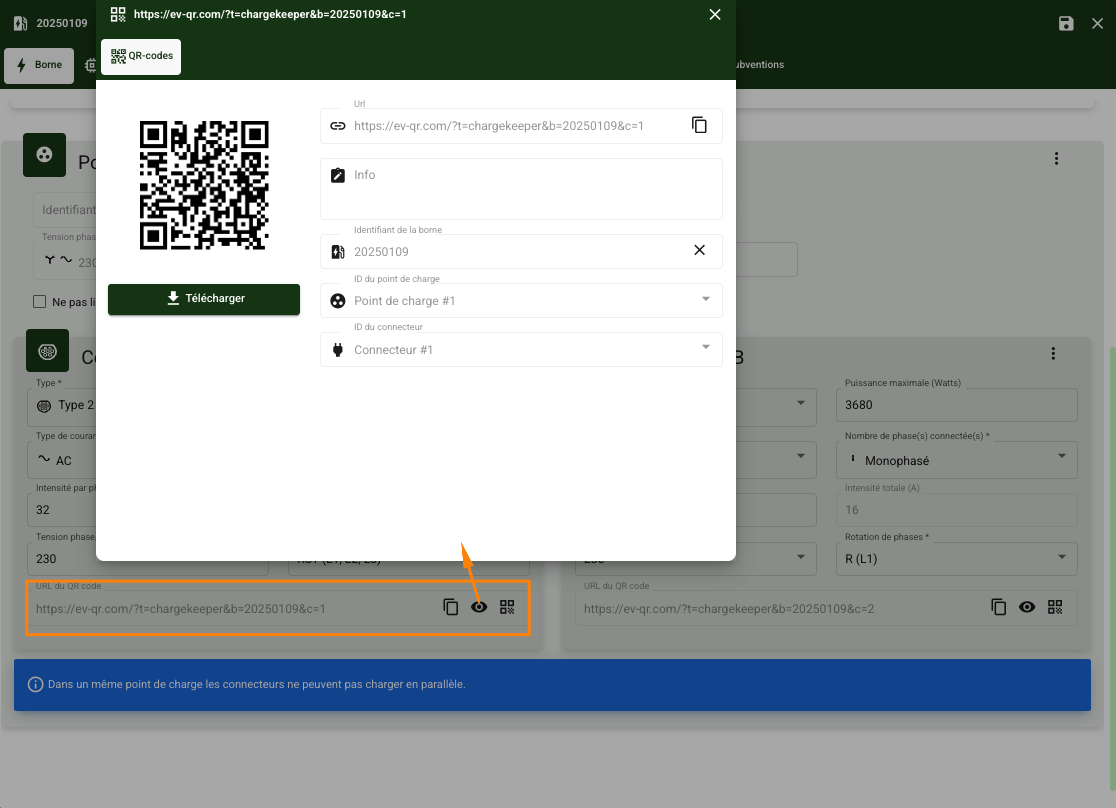Select the QR-codes tab
1116x808 pixels.
tap(141, 57)
